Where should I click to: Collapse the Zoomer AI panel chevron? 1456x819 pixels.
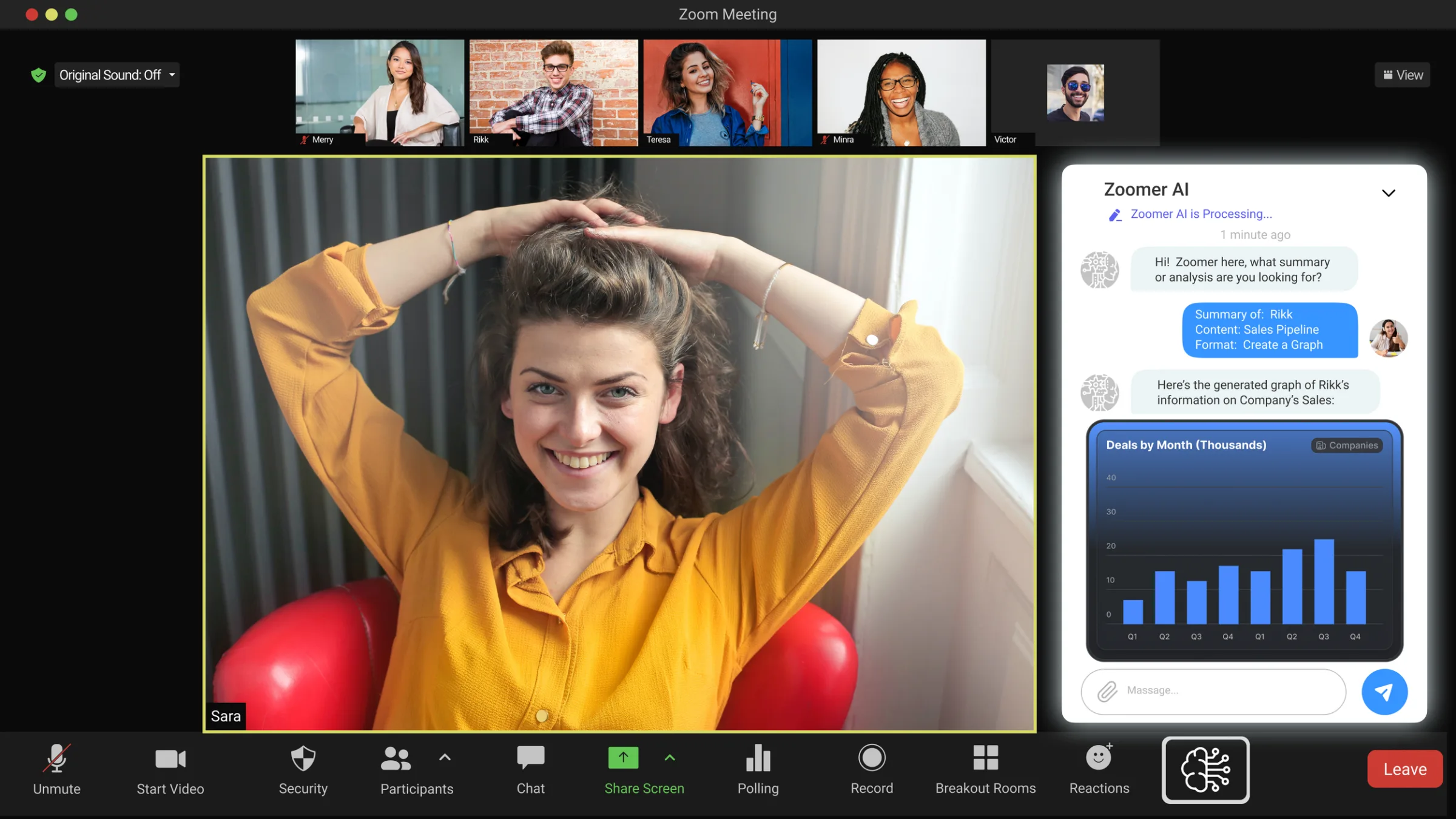1388,193
